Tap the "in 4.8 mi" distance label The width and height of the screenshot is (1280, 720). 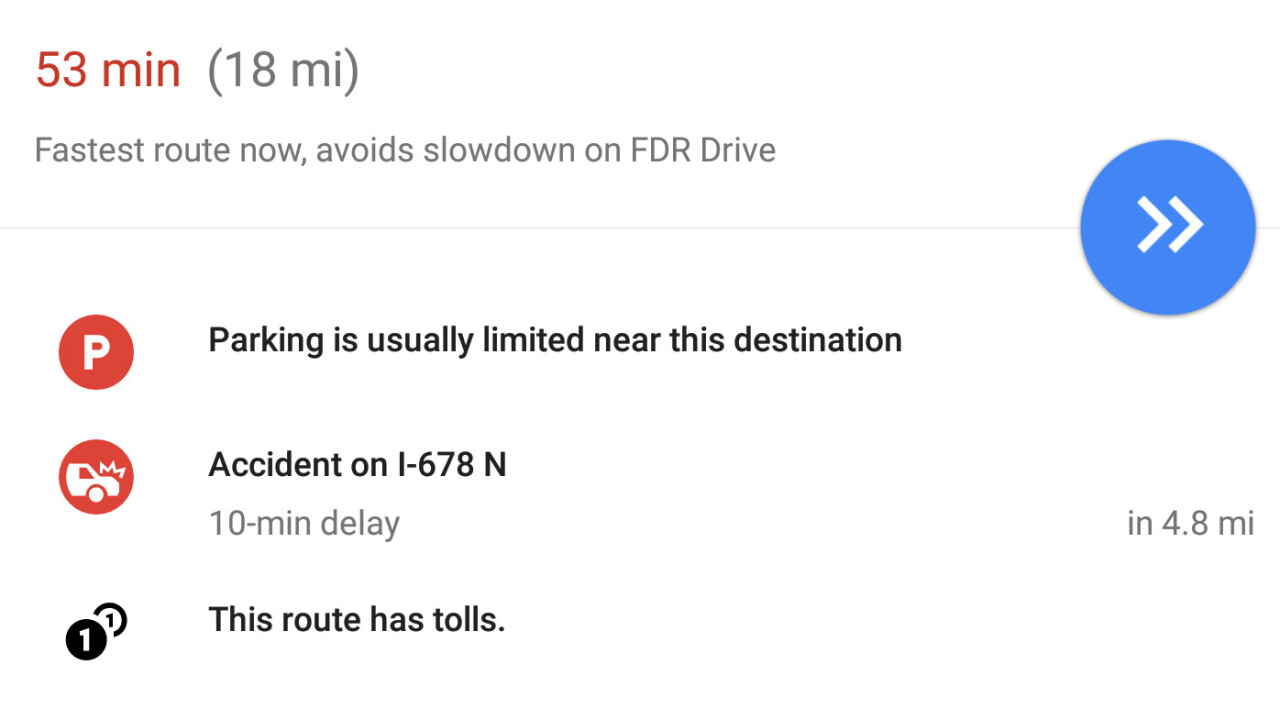(x=1190, y=523)
